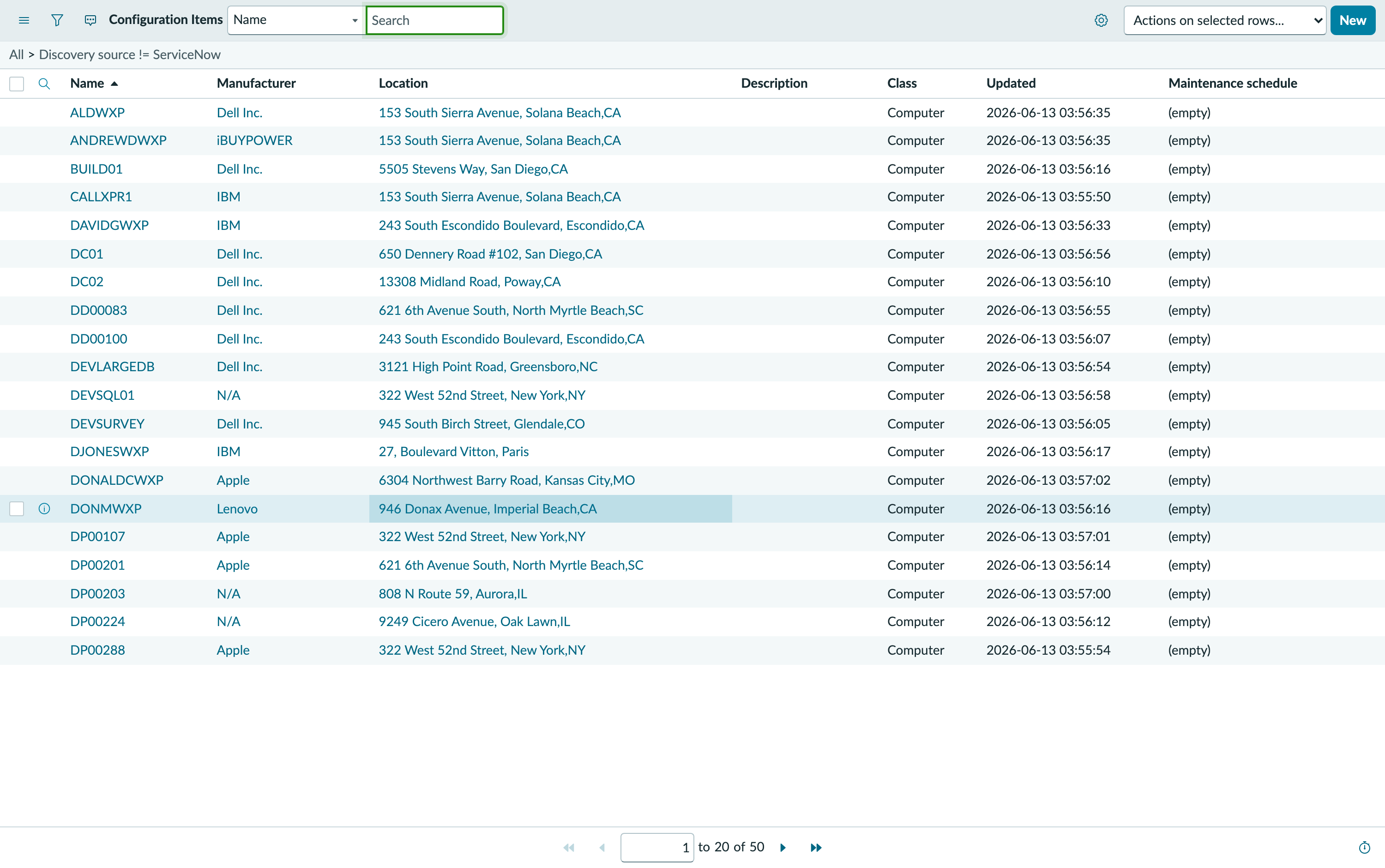
Task: Focus the Search text field
Action: click(x=434, y=21)
